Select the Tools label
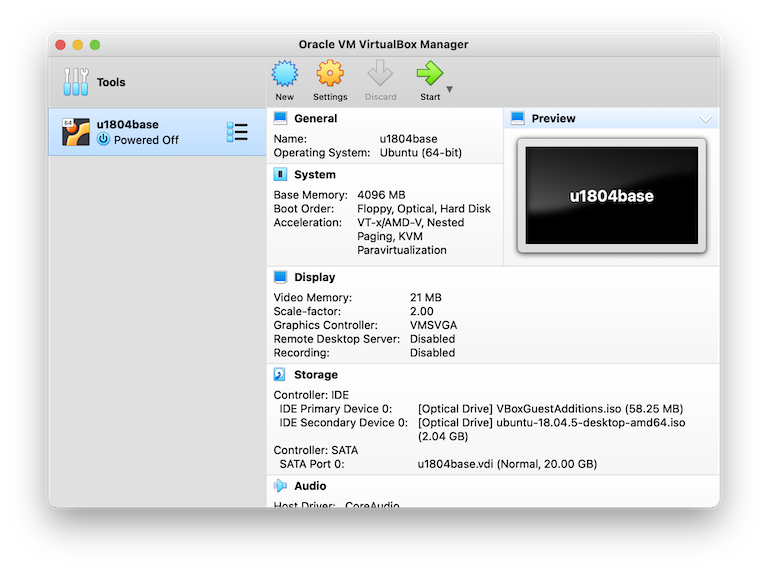The image size is (768, 571). pos(111,82)
